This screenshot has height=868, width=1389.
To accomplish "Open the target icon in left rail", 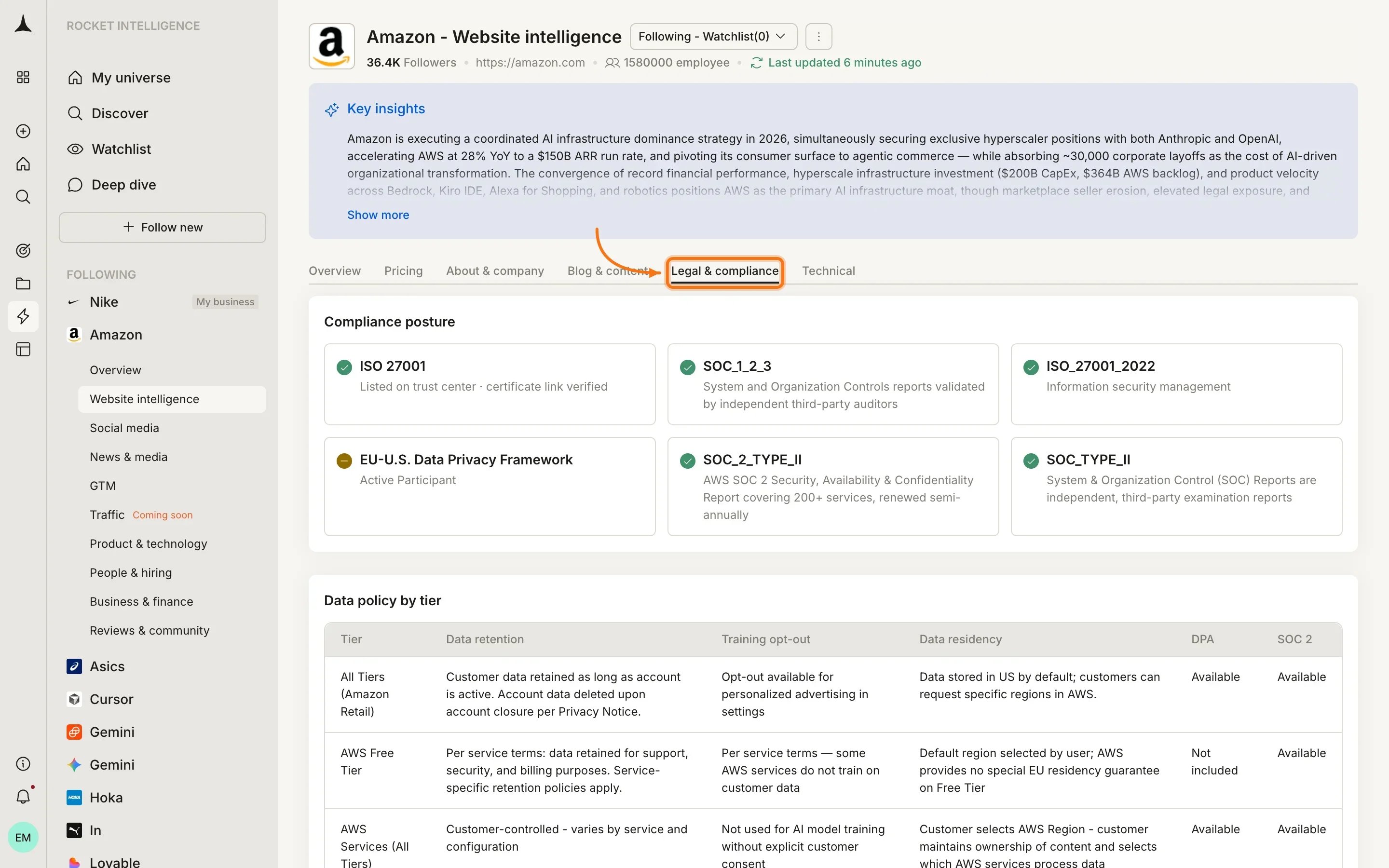I will click(x=23, y=250).
